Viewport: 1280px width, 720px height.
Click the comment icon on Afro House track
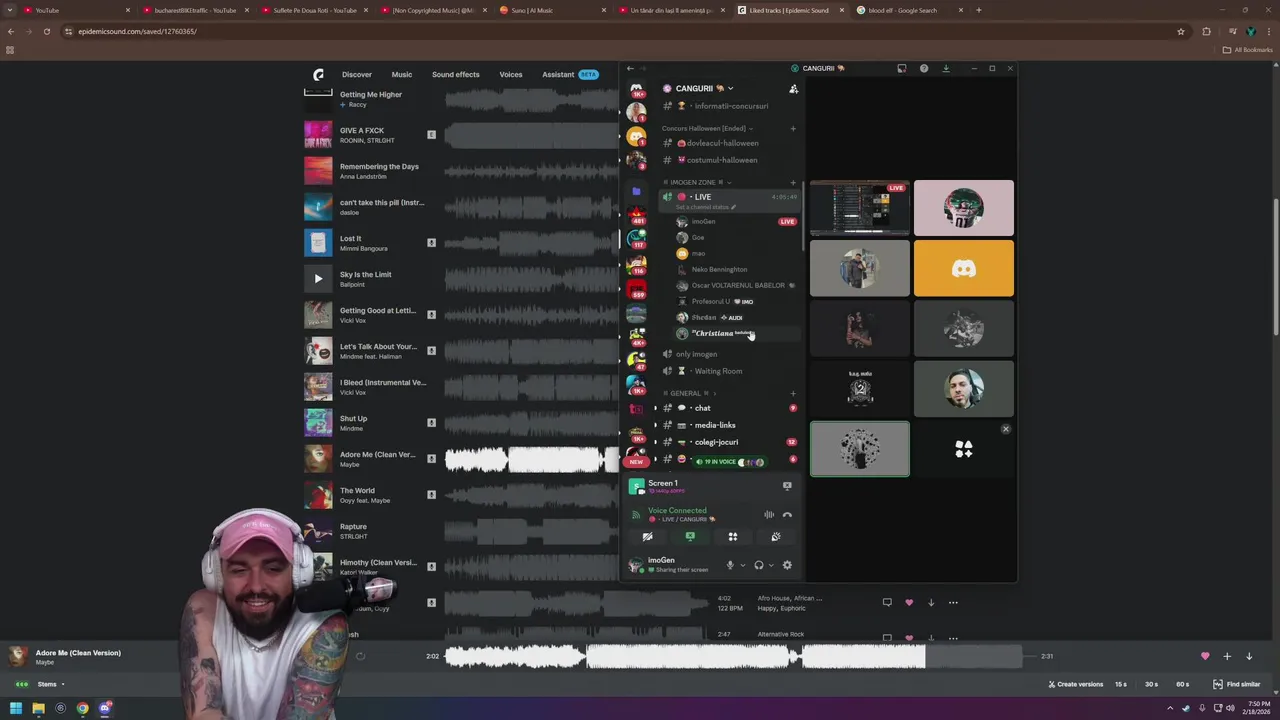887,602
